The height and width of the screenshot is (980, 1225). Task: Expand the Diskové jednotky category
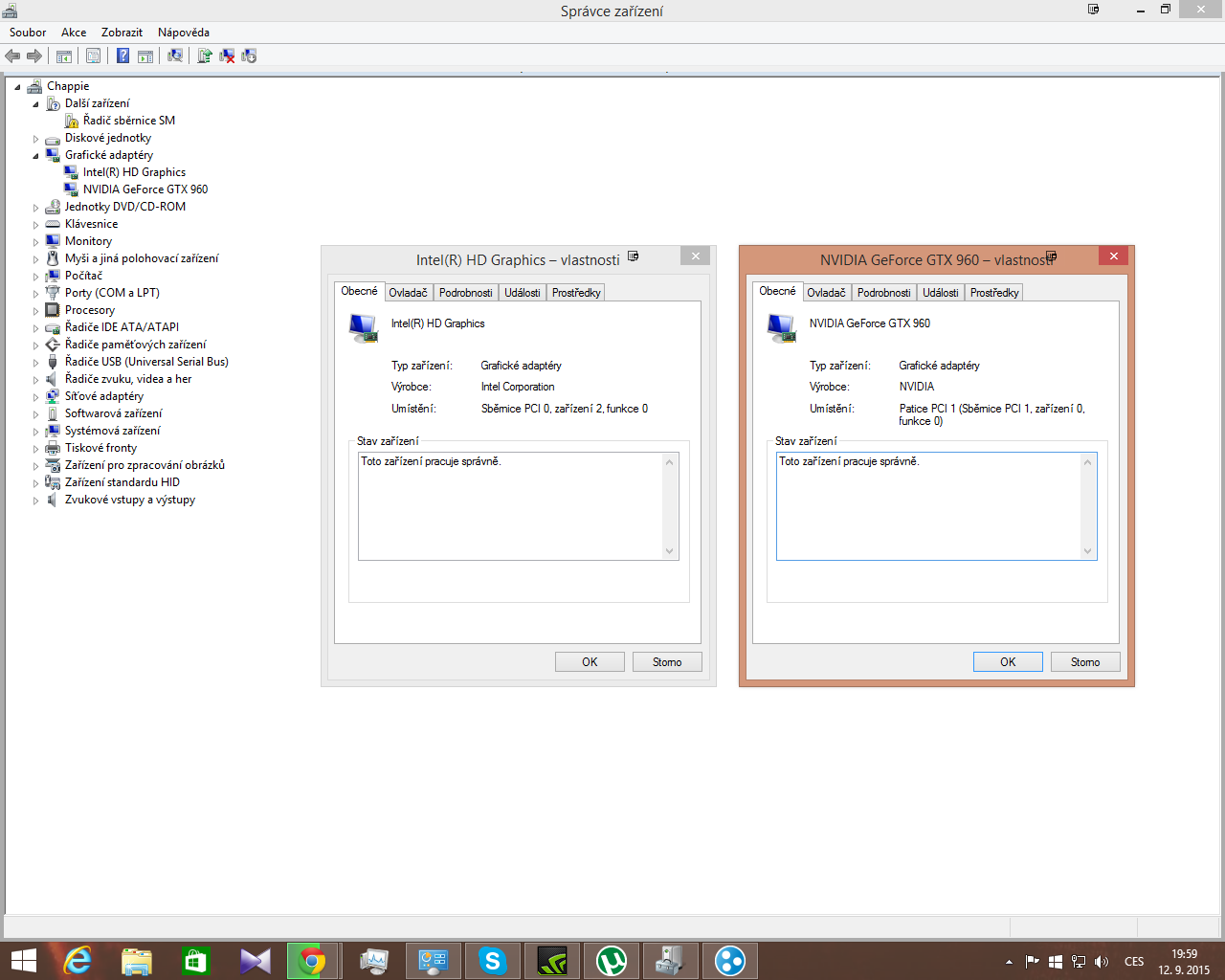(35, 139)
